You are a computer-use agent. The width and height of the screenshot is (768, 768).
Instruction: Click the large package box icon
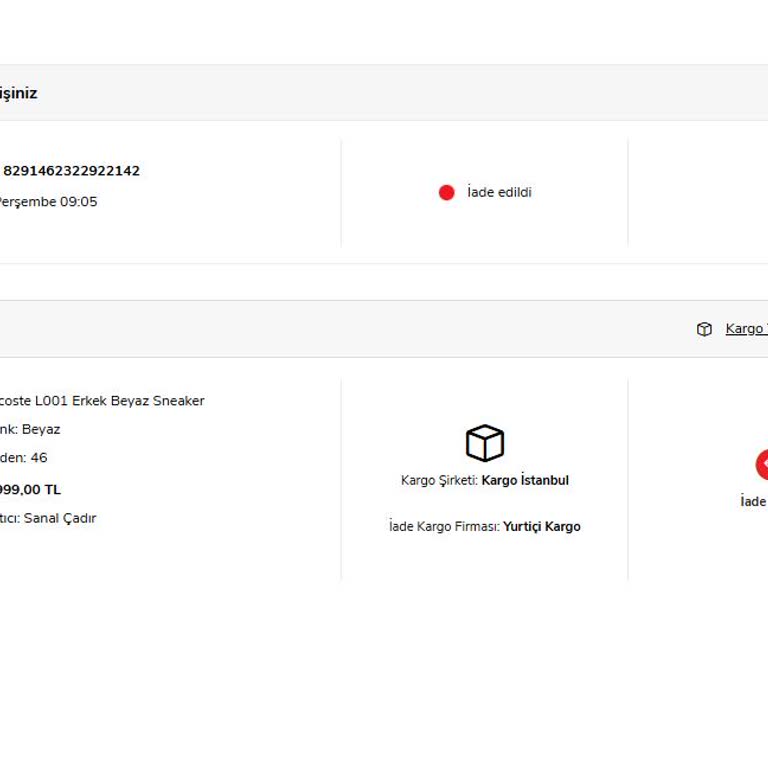point(485,443)
